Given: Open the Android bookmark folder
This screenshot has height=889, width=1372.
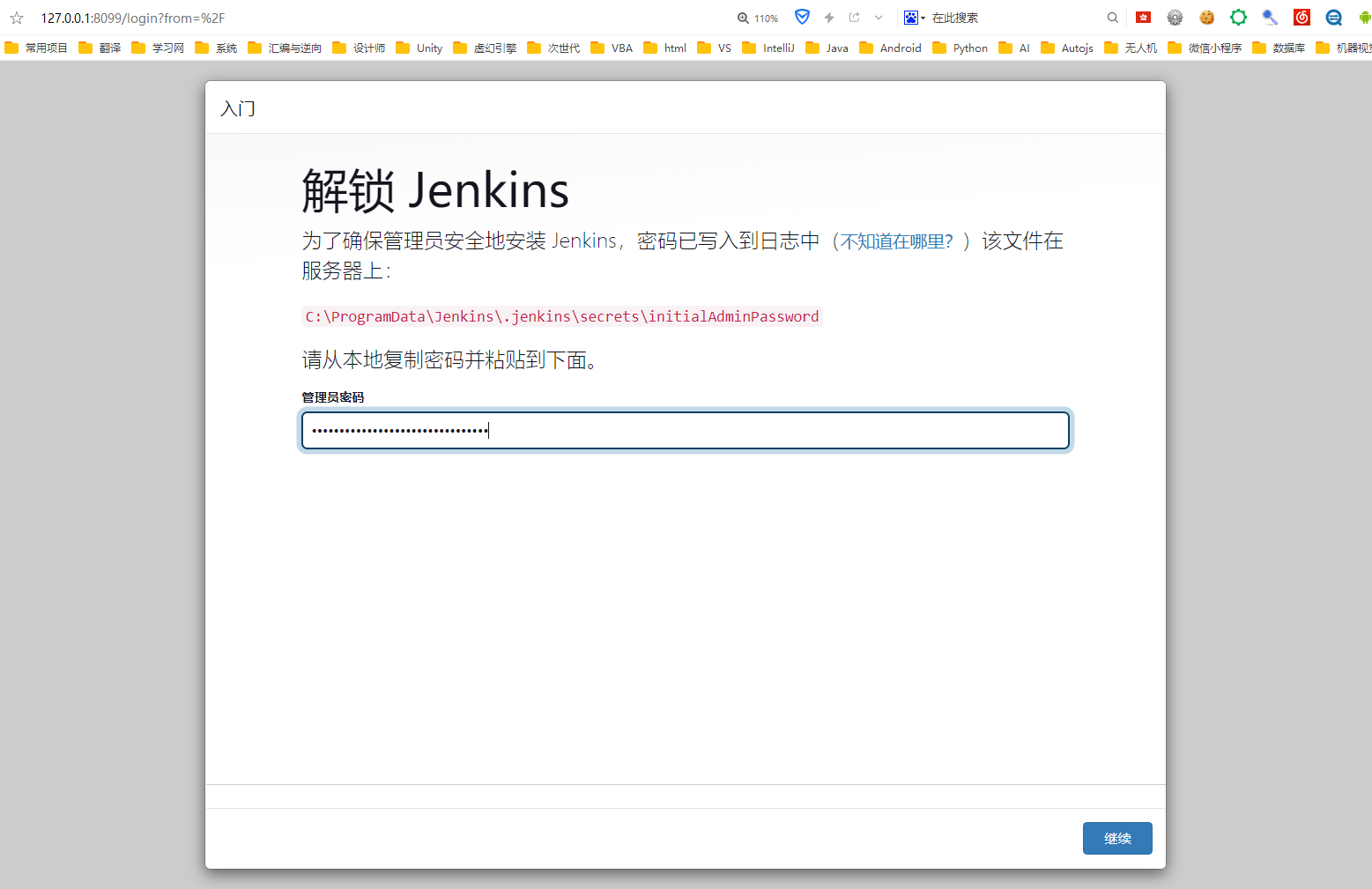Looking at the screenshot, I should [891, 48].
